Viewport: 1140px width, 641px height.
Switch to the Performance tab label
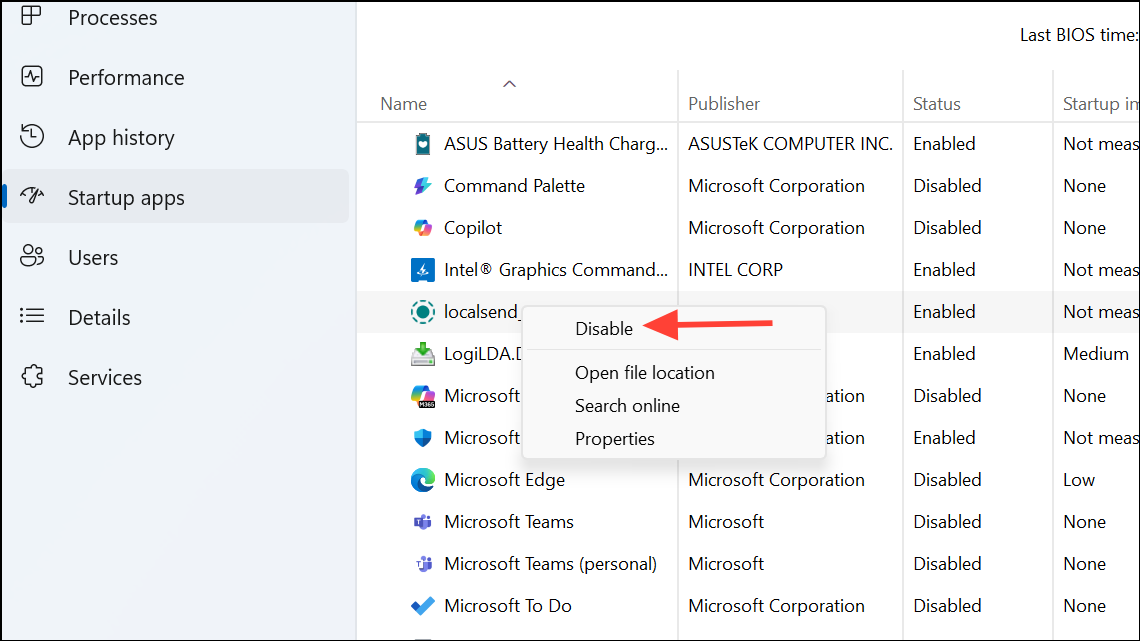126,78
